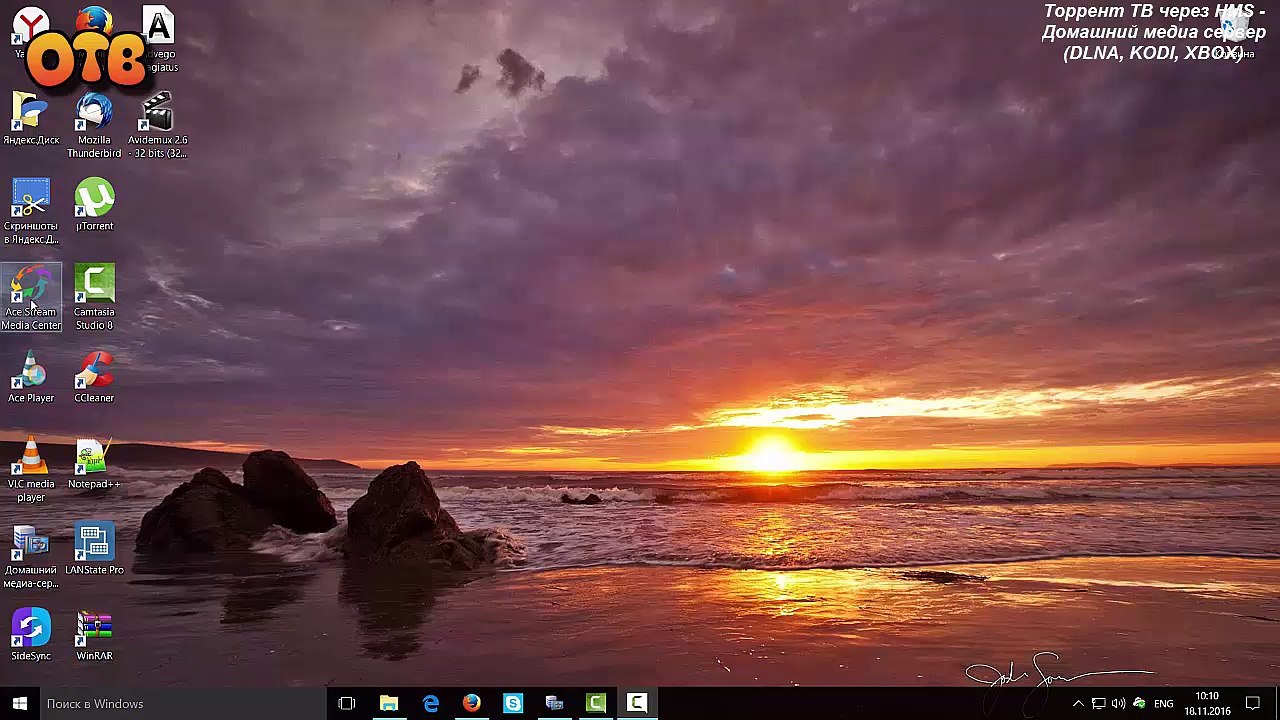Select the Ace Stream Media Center icon
The height and width of the screenshot is (720, 1280).
coord(31,298)
